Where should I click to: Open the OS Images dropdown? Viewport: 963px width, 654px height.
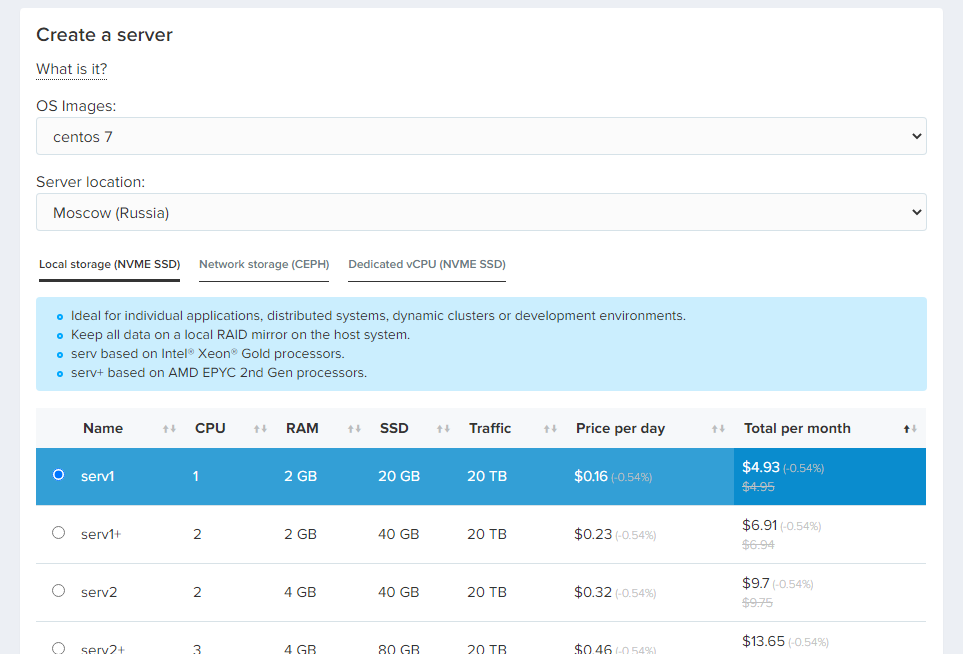[481, 136]
